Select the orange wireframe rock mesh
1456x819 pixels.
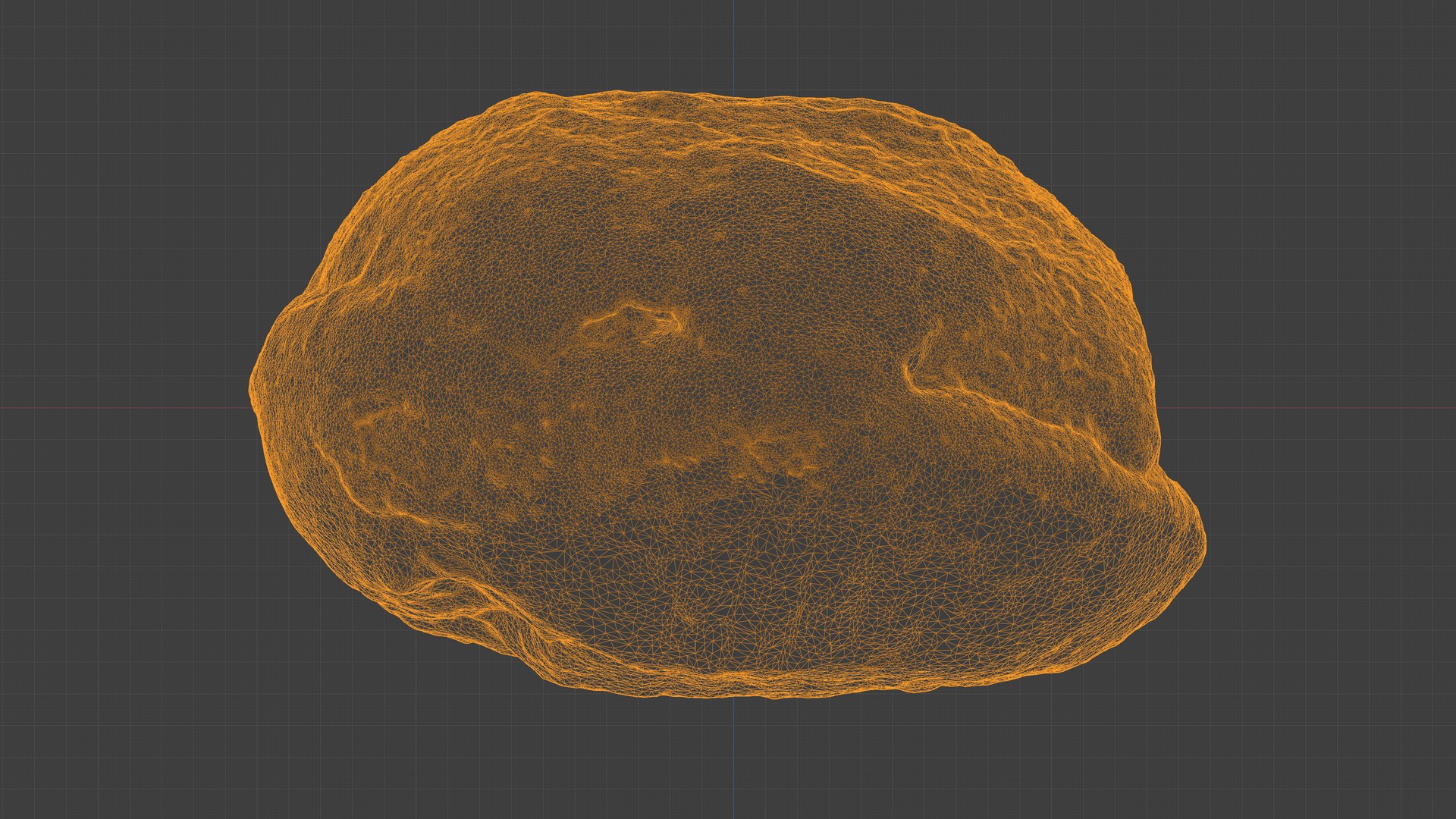(x=726, y=394)
